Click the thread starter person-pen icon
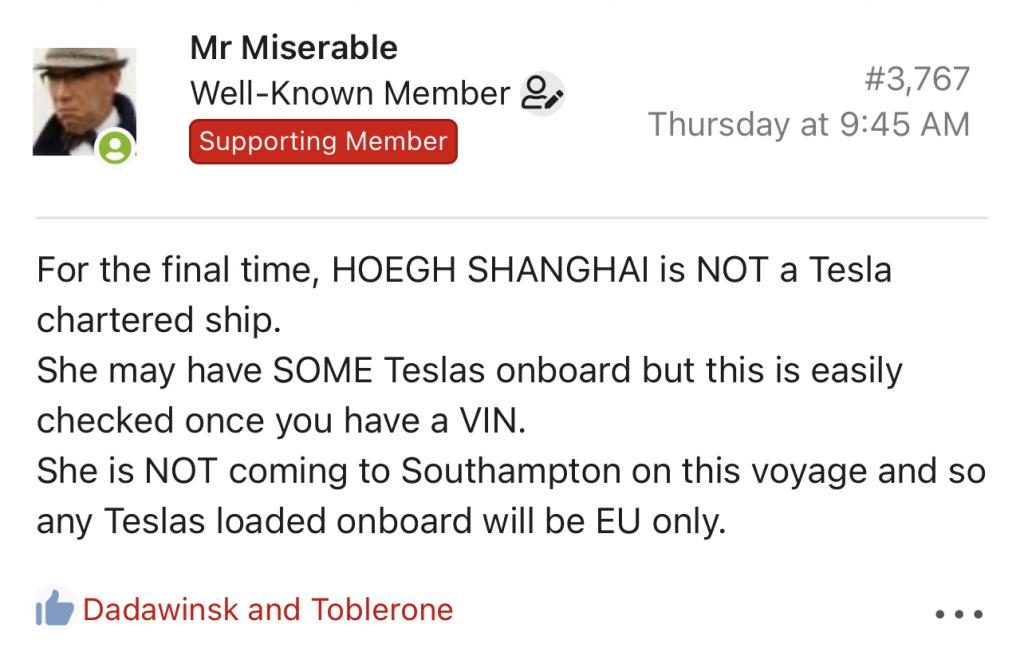This screenshot has height=672, width=1024. click(543, 94)
